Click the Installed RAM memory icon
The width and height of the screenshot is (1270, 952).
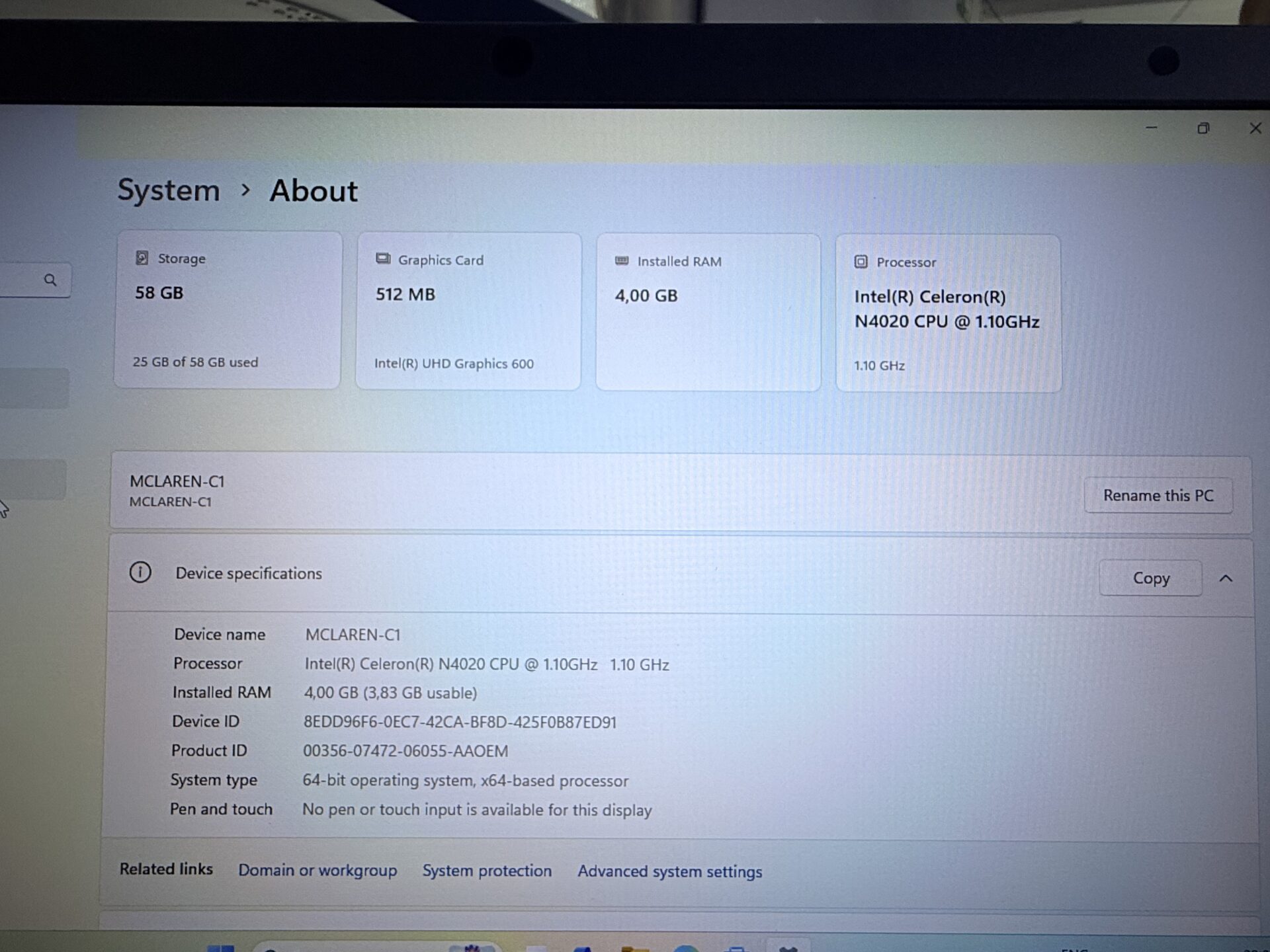click(x=622, y=260)
